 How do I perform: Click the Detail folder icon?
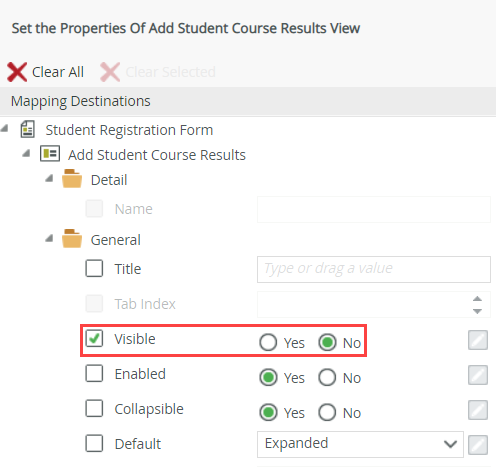point(72,179)
